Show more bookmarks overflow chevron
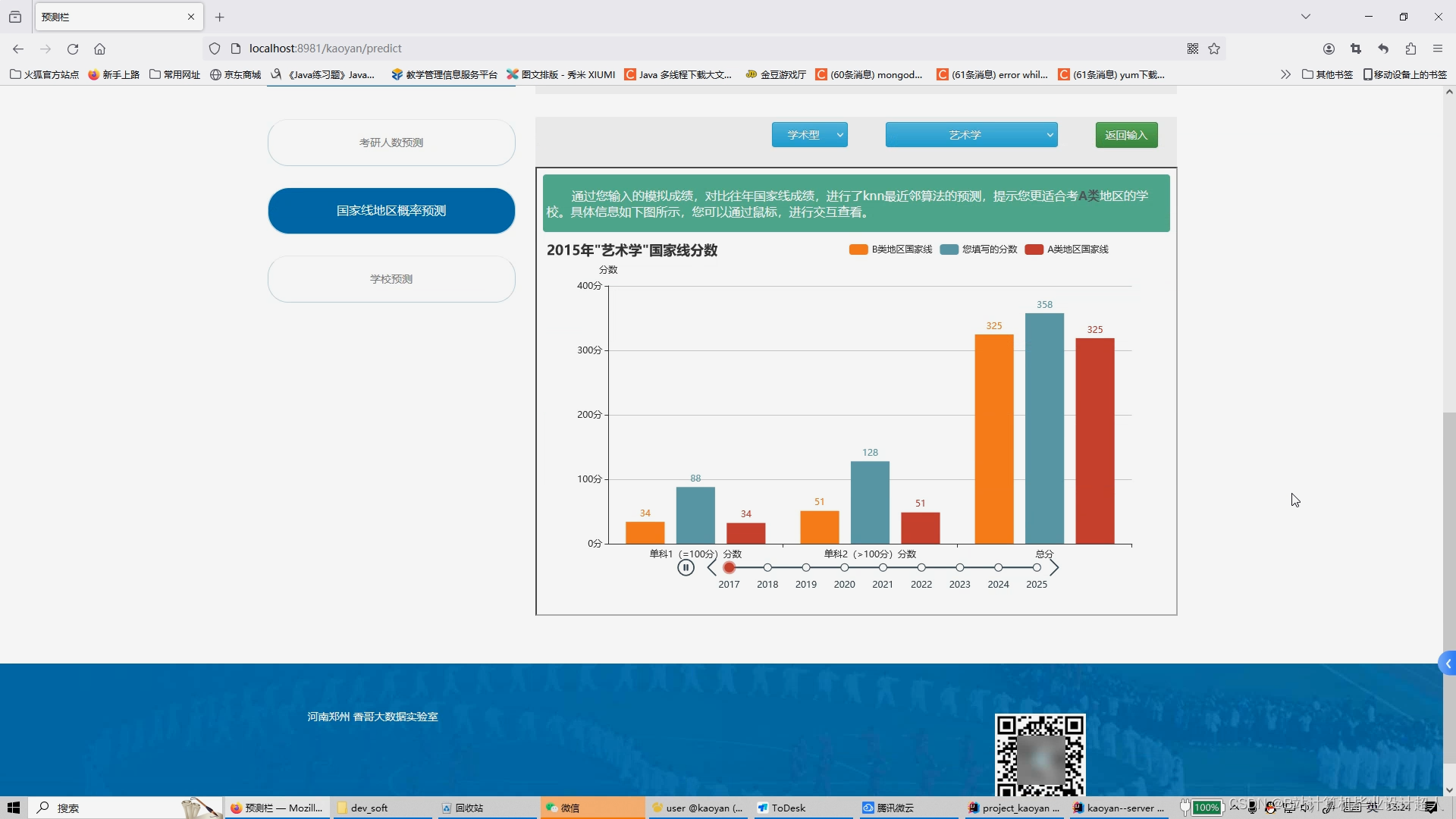 point(1285,74)
